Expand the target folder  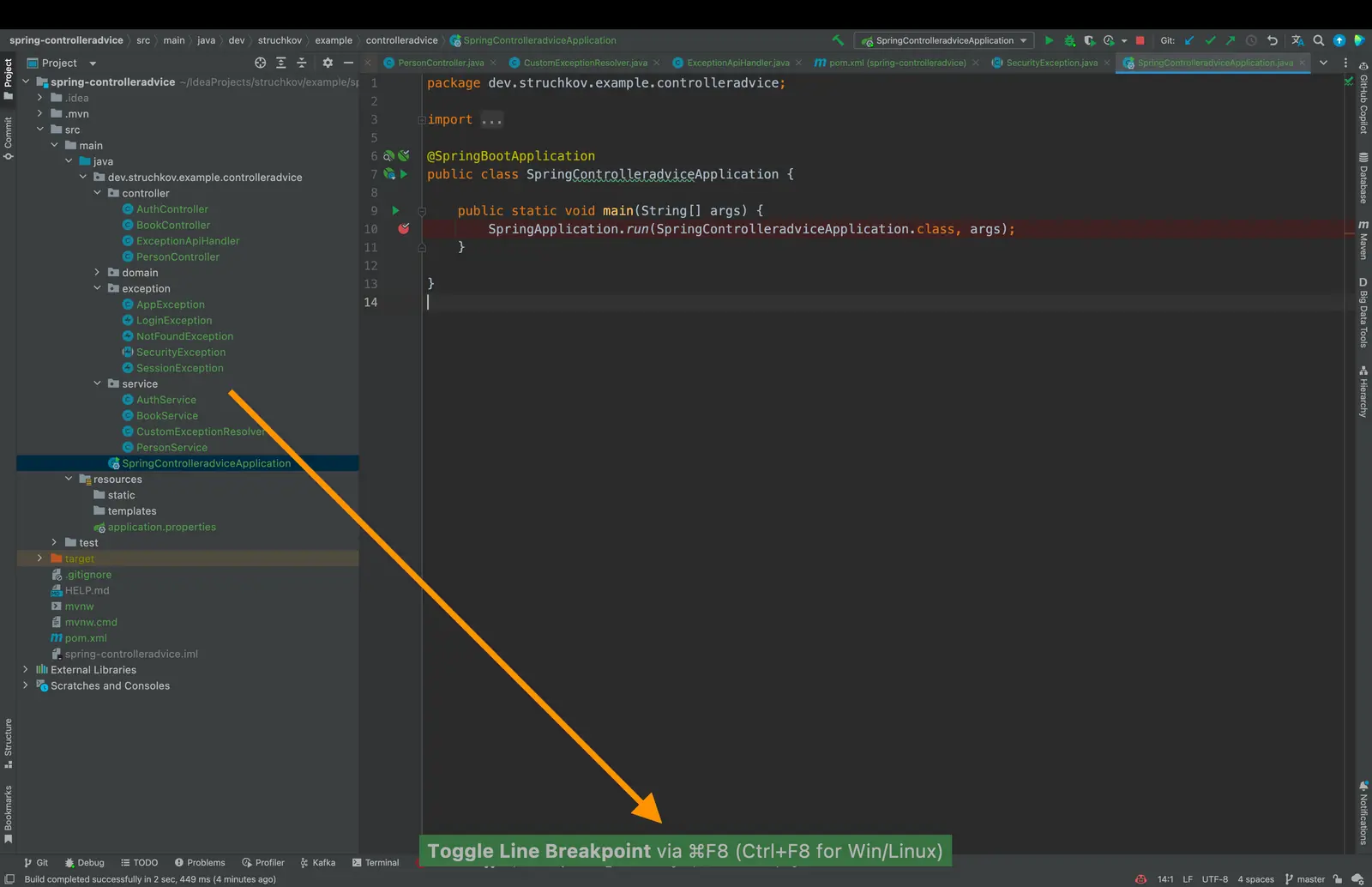pos(39,558)
